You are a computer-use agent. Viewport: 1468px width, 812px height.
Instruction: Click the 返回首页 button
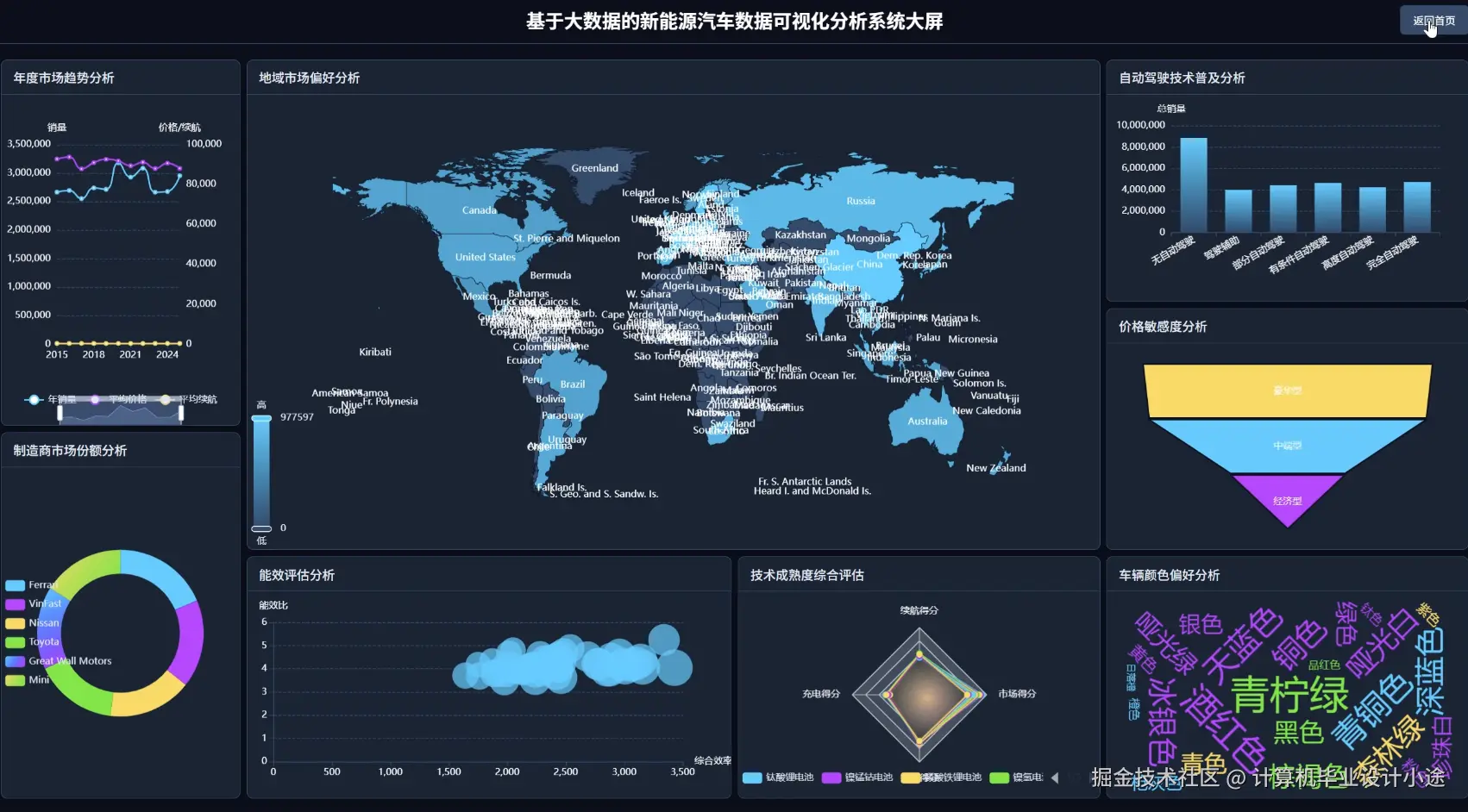coord(1433,21)
